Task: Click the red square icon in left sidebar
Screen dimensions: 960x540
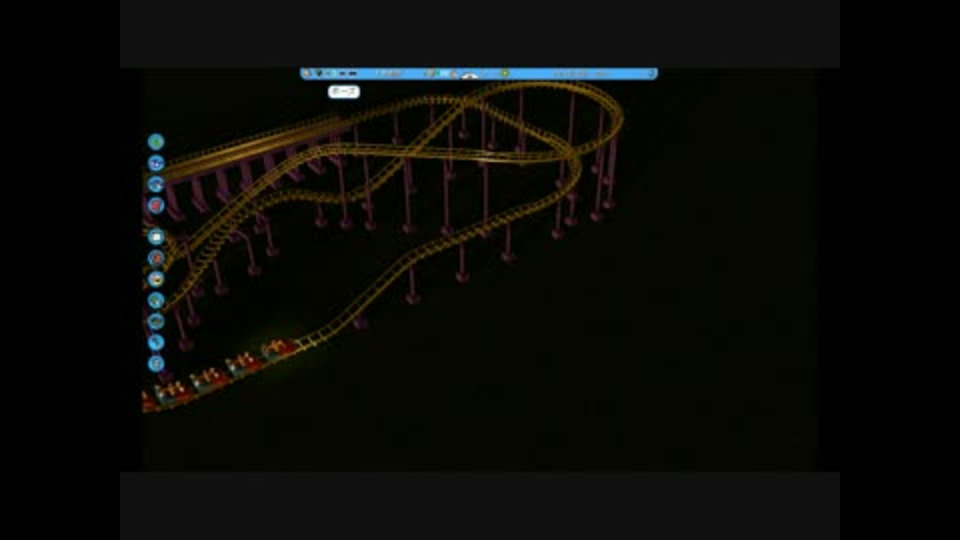Action: [x=156, y=205]
